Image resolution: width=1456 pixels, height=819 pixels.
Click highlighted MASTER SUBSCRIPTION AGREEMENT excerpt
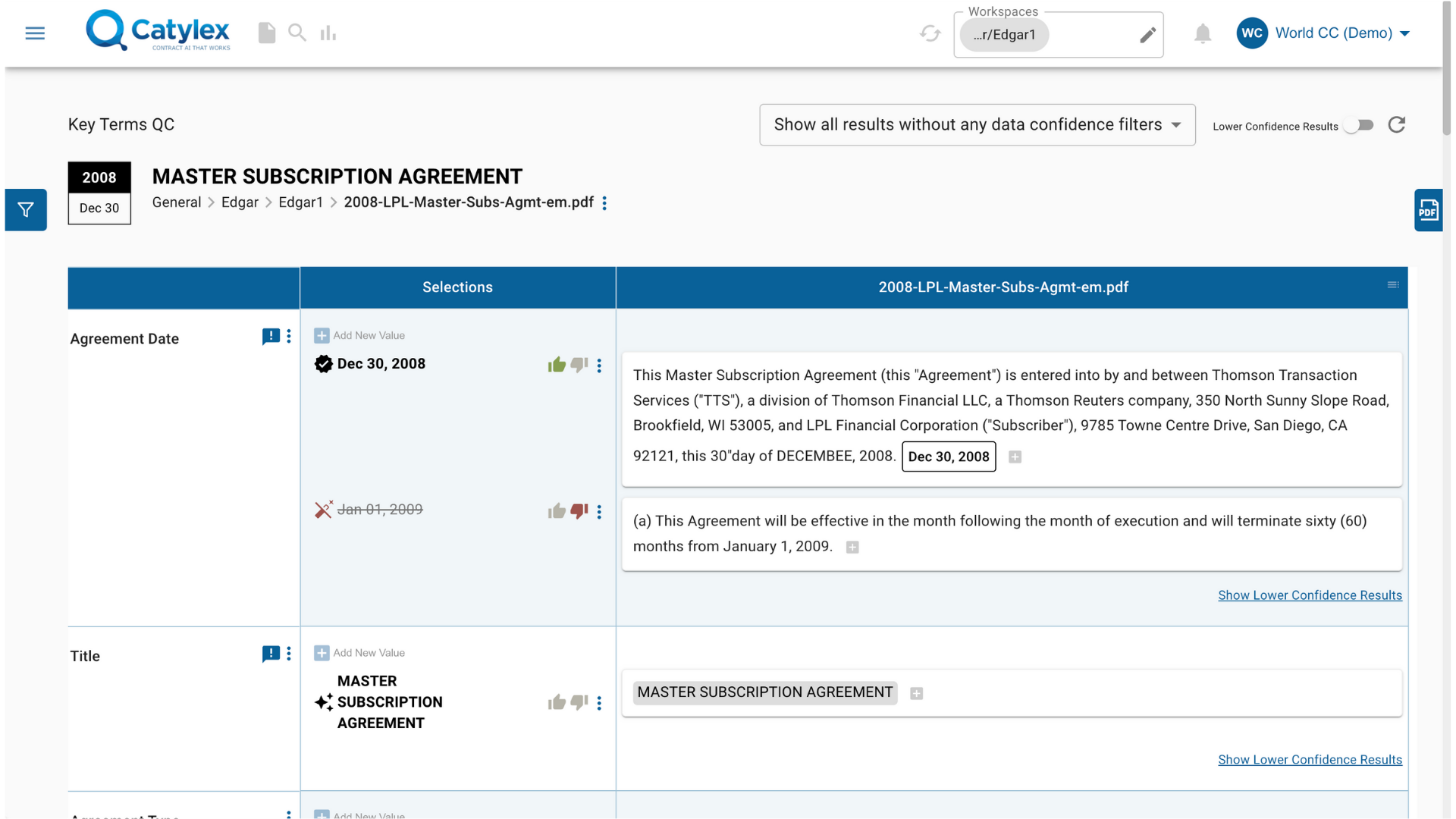point(765,692)
